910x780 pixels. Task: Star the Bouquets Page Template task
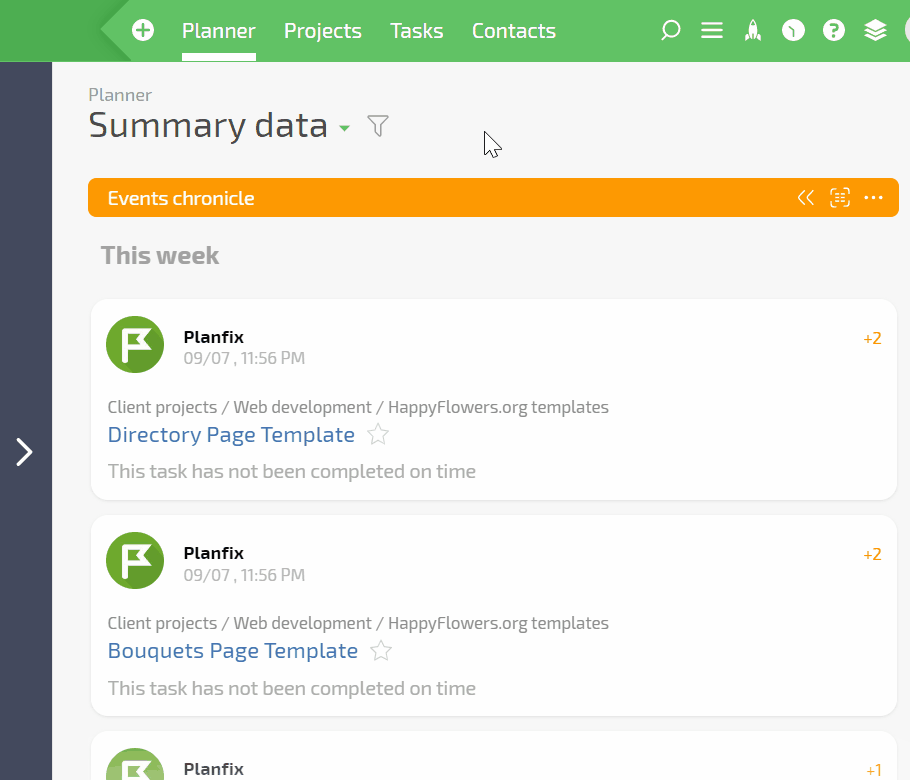(380, 651)
